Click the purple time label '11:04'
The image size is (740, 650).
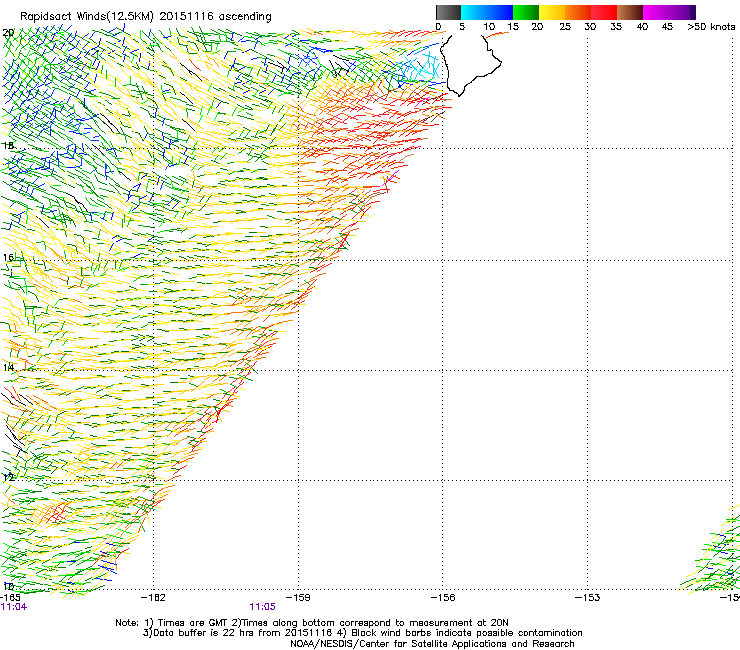coord(14,607)
